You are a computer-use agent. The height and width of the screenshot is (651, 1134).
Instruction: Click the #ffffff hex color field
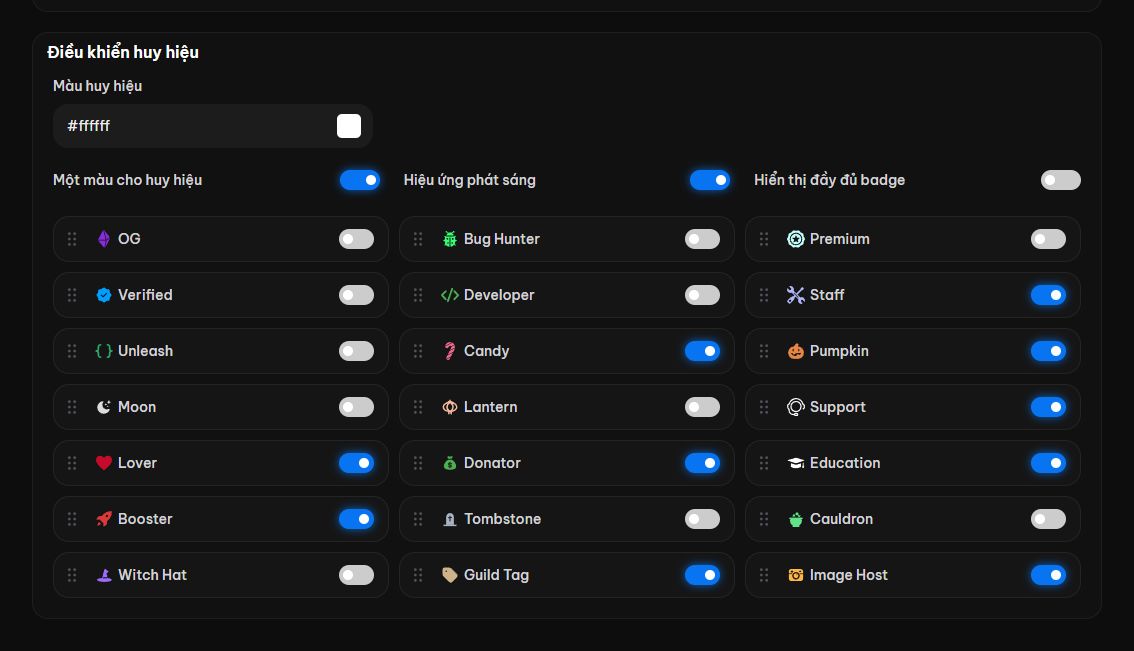(213, 126)
